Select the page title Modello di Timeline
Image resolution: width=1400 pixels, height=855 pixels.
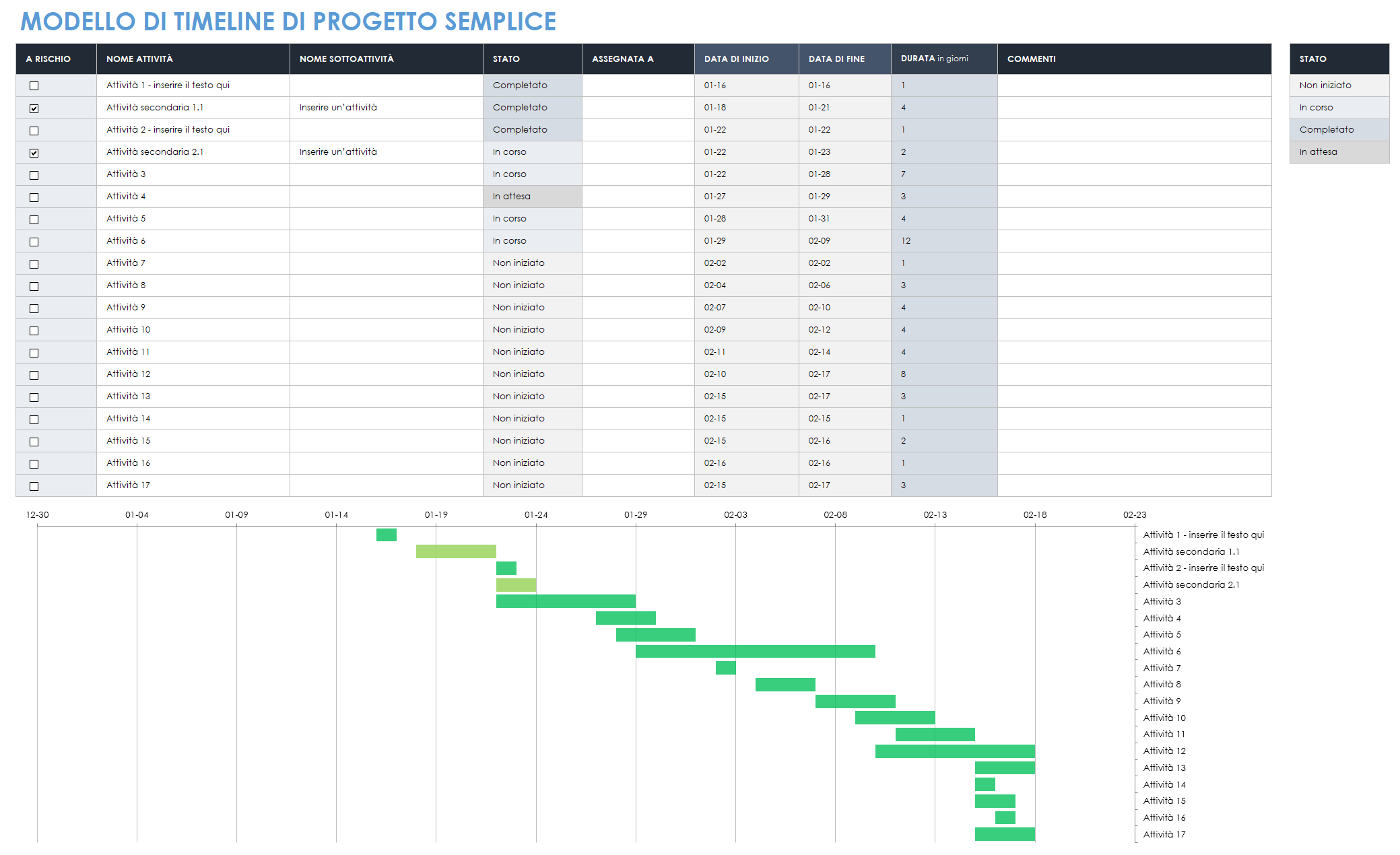click(288, 22)
